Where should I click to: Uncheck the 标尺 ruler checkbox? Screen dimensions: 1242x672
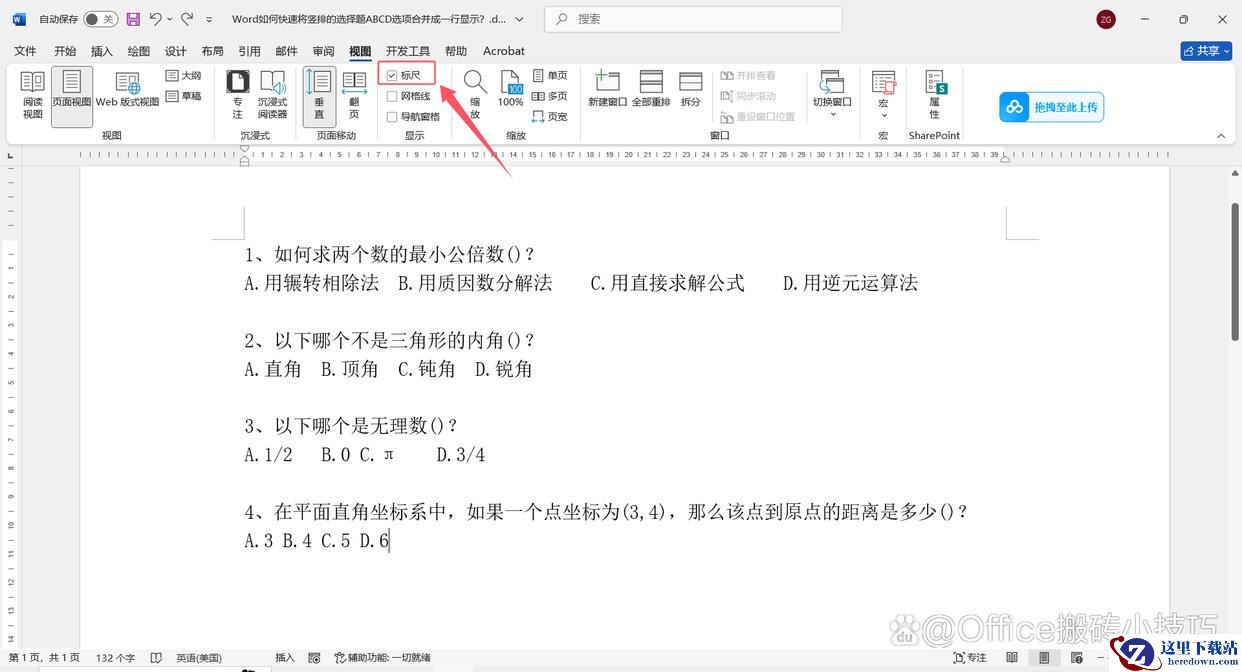click(392, 76)
